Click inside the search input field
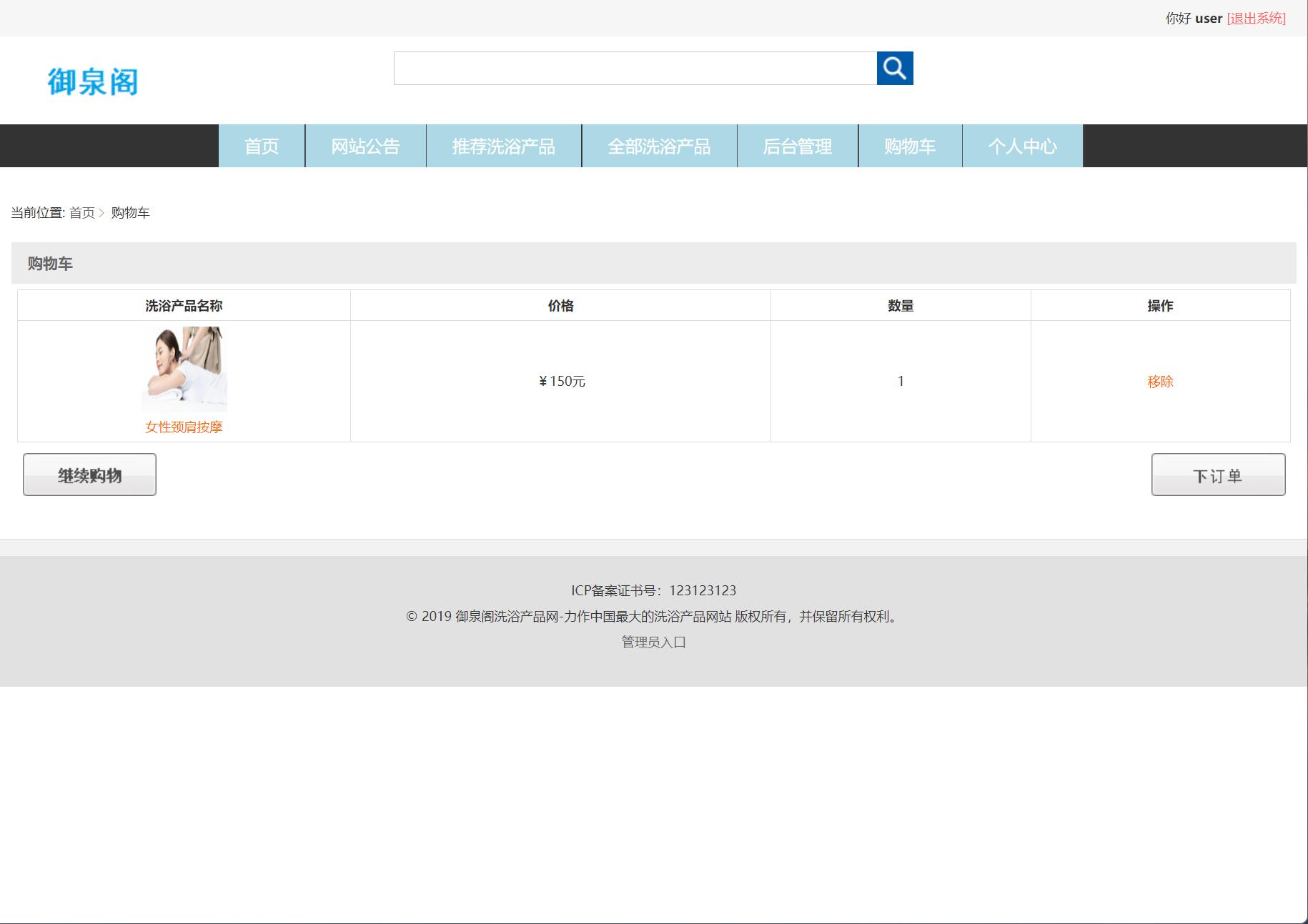 click(x=635, y=69)
